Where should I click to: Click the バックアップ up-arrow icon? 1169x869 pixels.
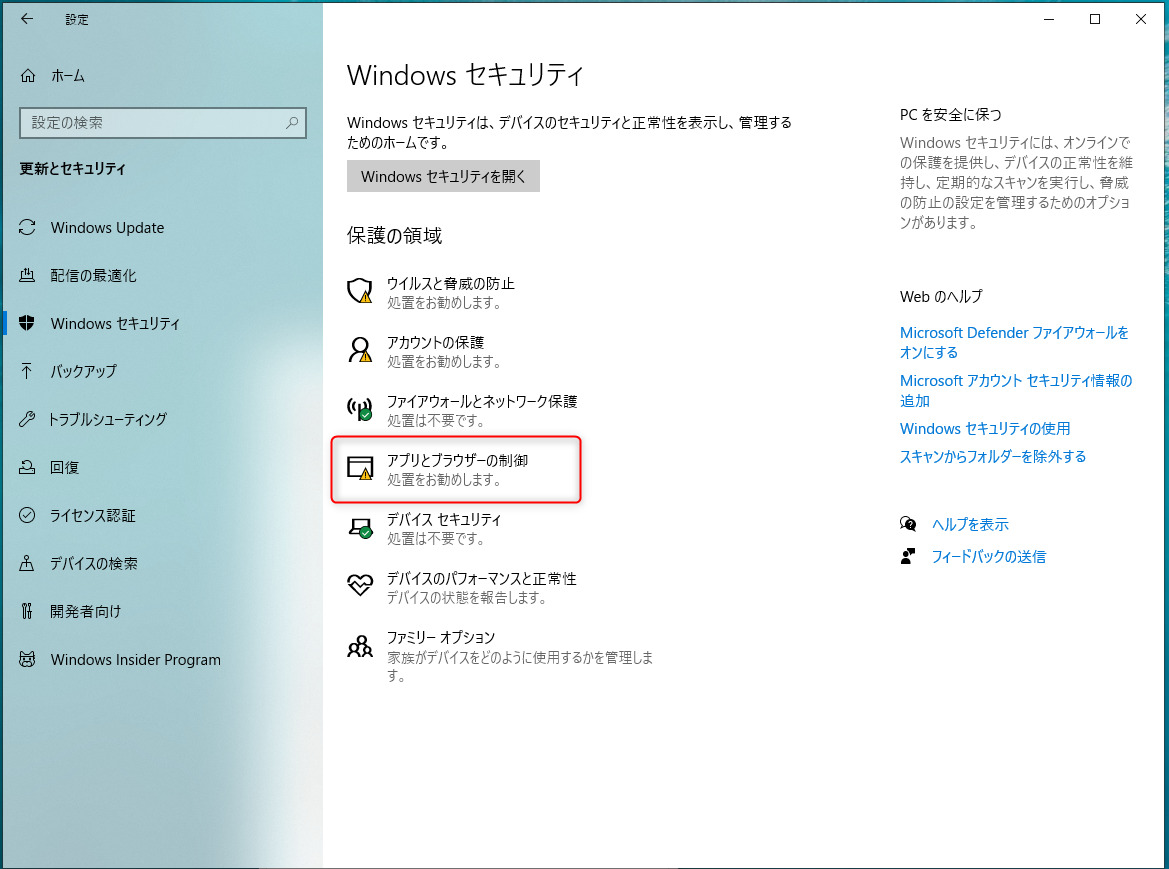click(x=27, y=370)
